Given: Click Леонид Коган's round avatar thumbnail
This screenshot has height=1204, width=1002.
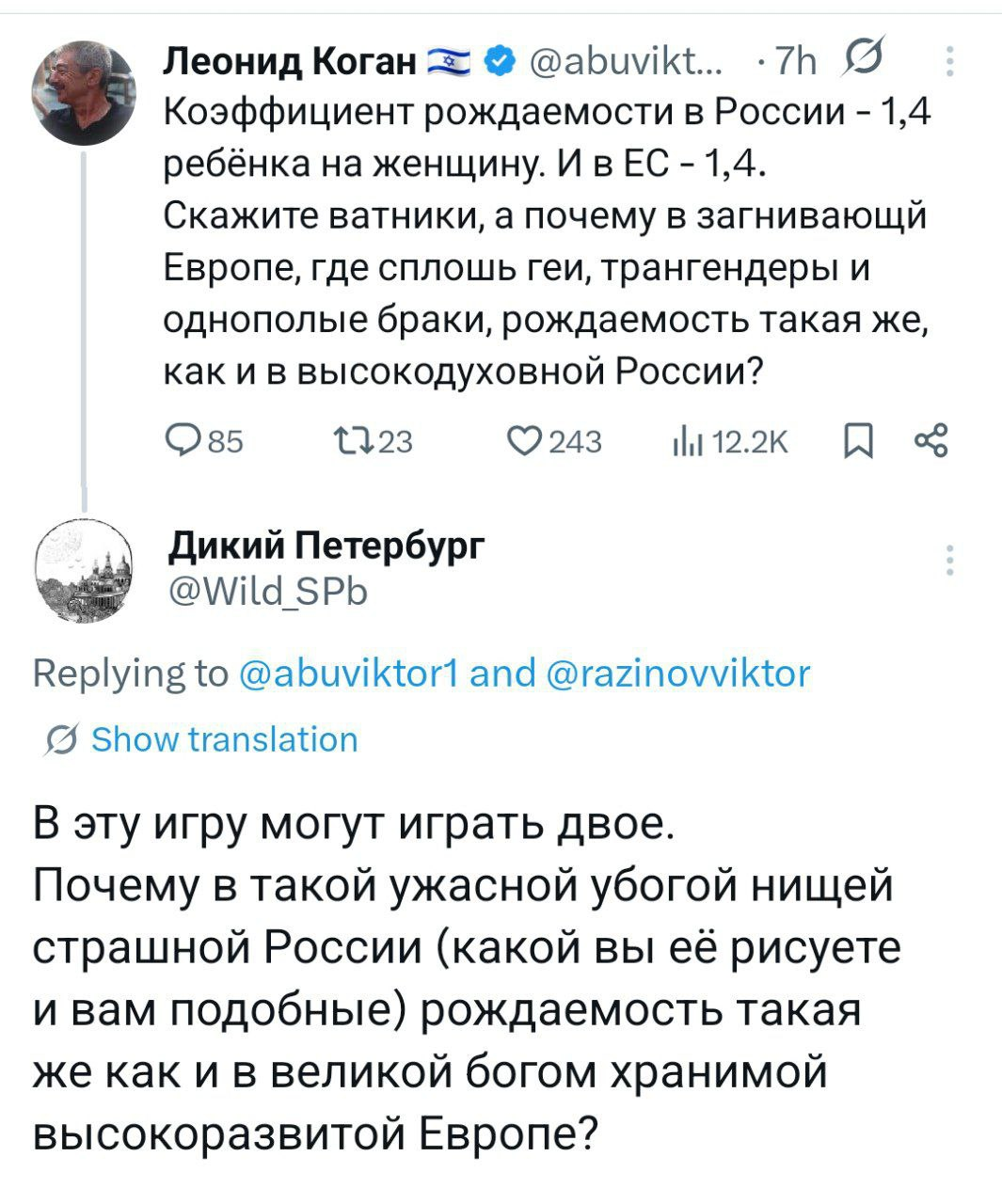Looking at the screenshot, I should [x=85, y=93].
